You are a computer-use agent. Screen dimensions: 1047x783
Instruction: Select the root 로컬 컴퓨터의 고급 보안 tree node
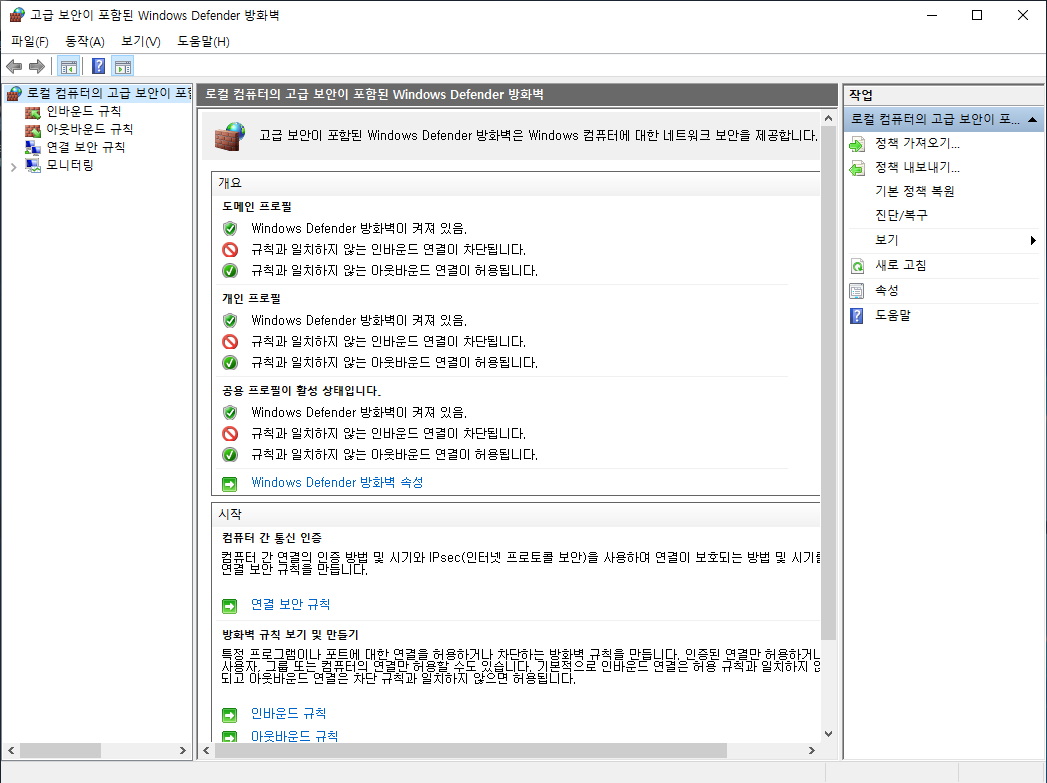109,93
